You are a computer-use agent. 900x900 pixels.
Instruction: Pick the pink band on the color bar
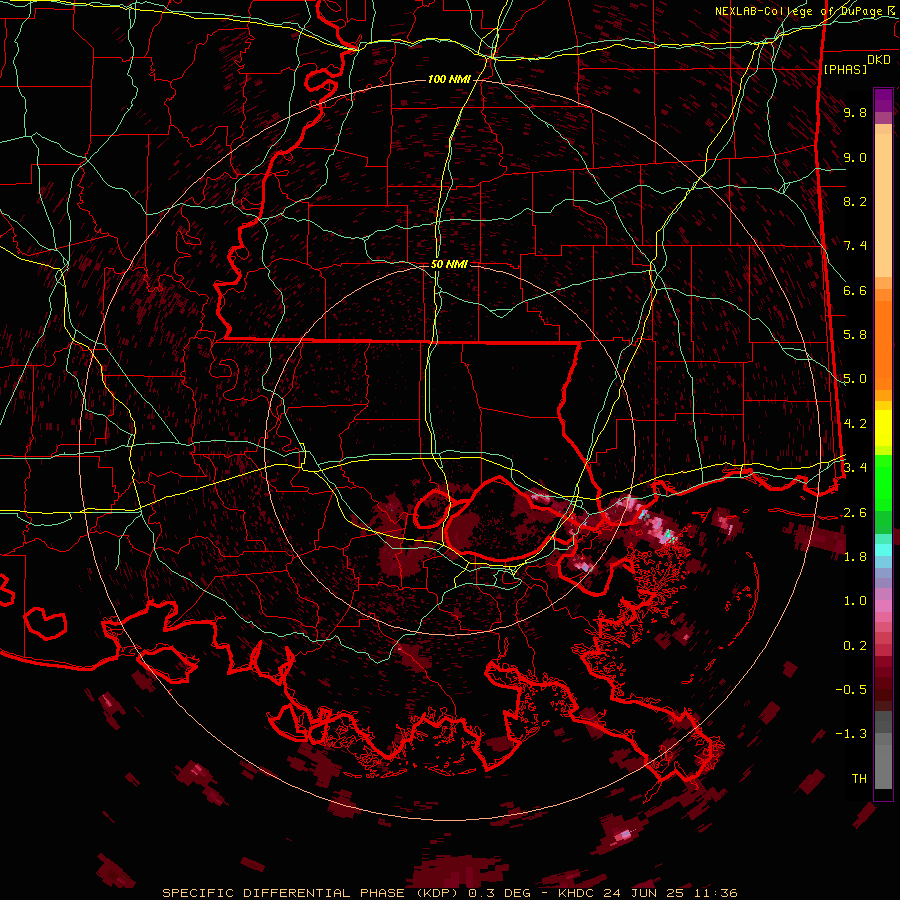[x=883, y=606]
